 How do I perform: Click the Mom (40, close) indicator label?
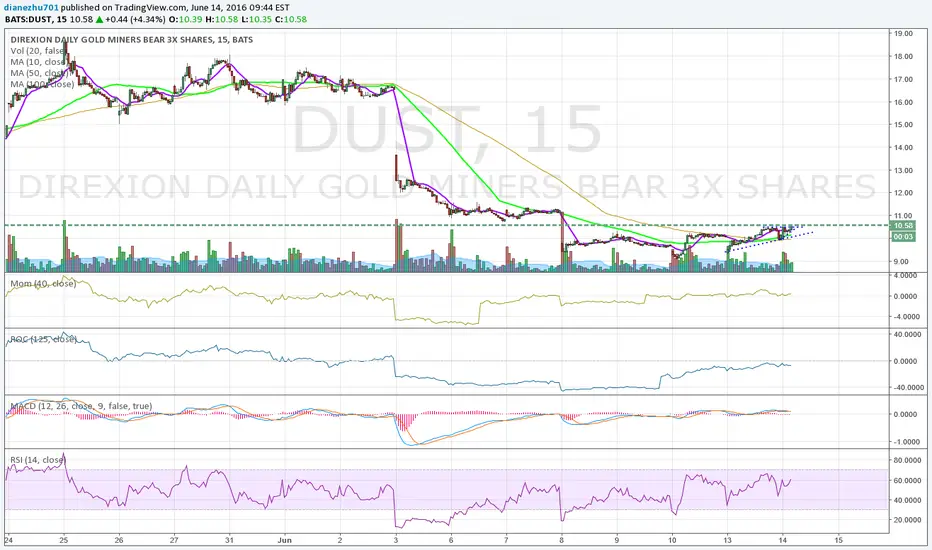pos(43,284)
